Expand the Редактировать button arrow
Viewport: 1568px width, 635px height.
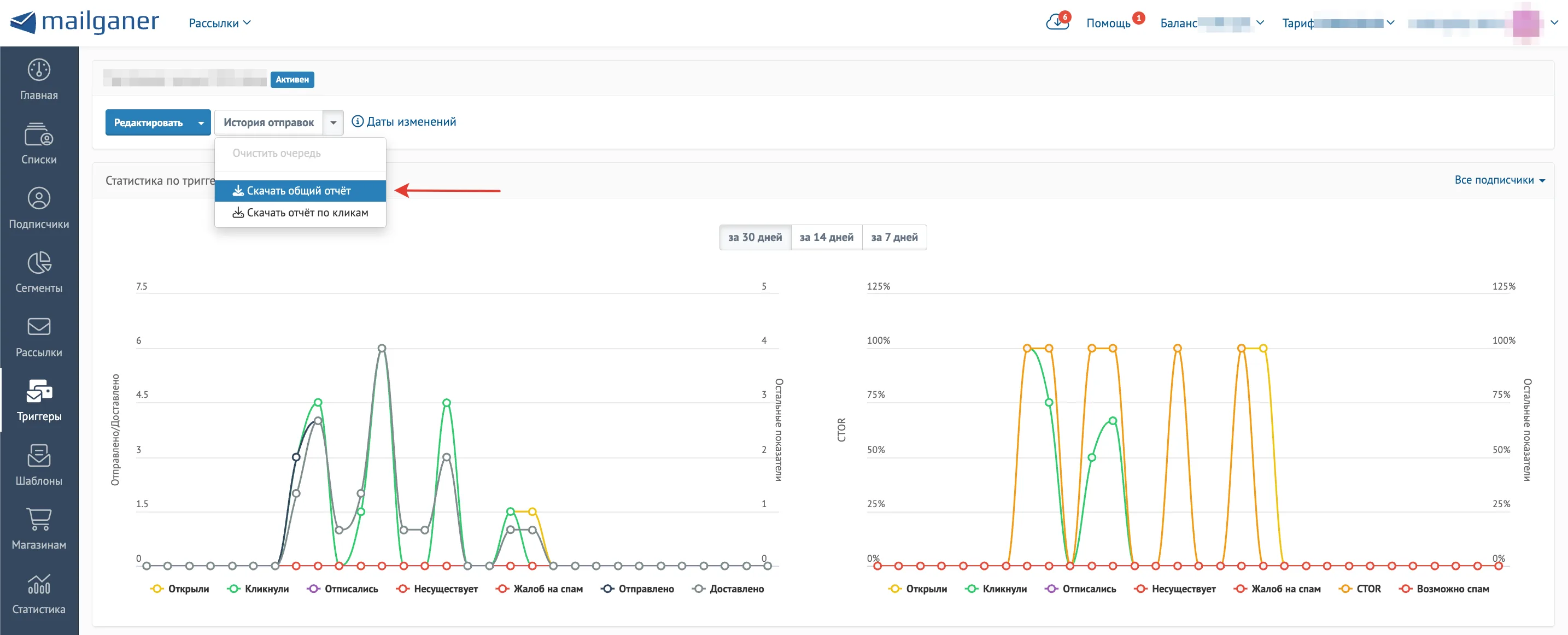click(201, 123)
